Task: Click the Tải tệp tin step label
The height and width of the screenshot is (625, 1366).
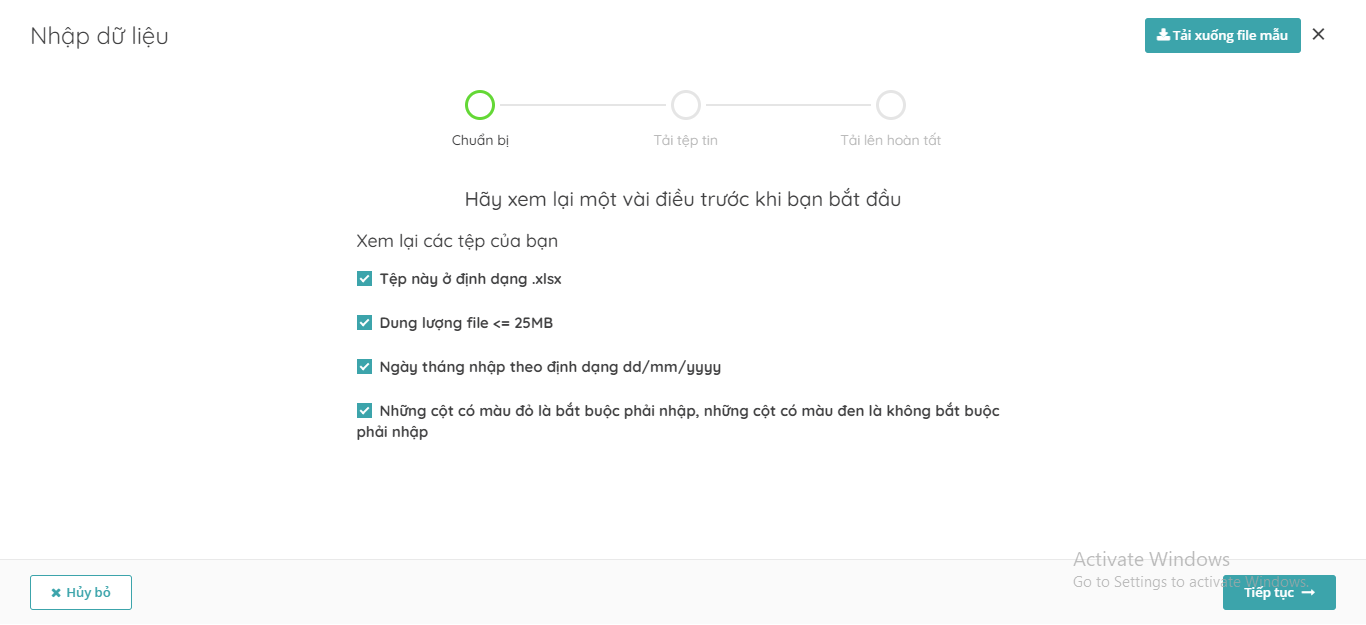Action: coord(686,140)
